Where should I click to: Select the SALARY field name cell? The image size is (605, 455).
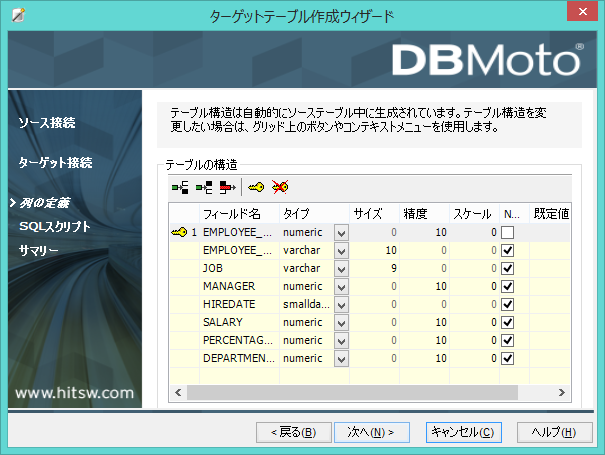[239, 322]
